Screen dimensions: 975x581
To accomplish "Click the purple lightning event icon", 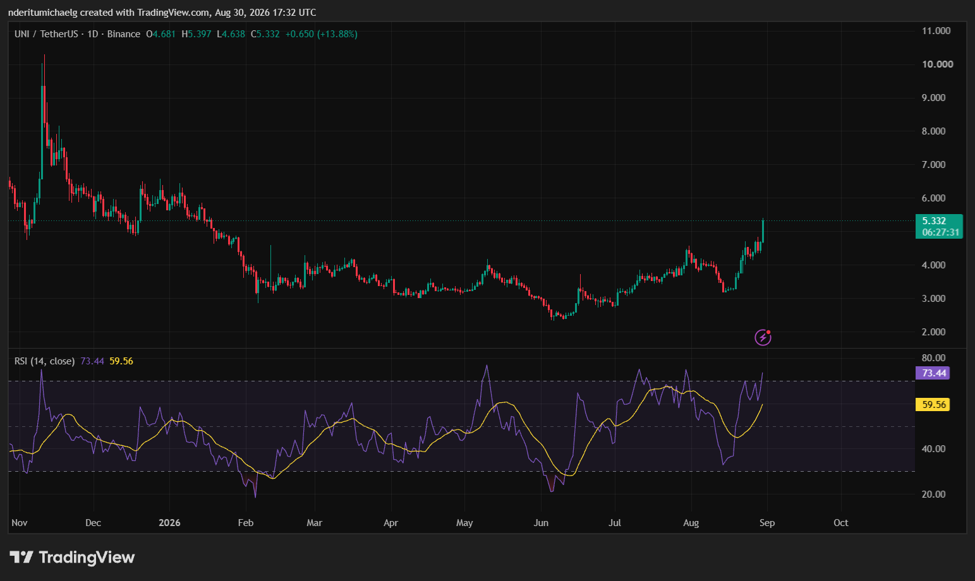I will (763, 337).
